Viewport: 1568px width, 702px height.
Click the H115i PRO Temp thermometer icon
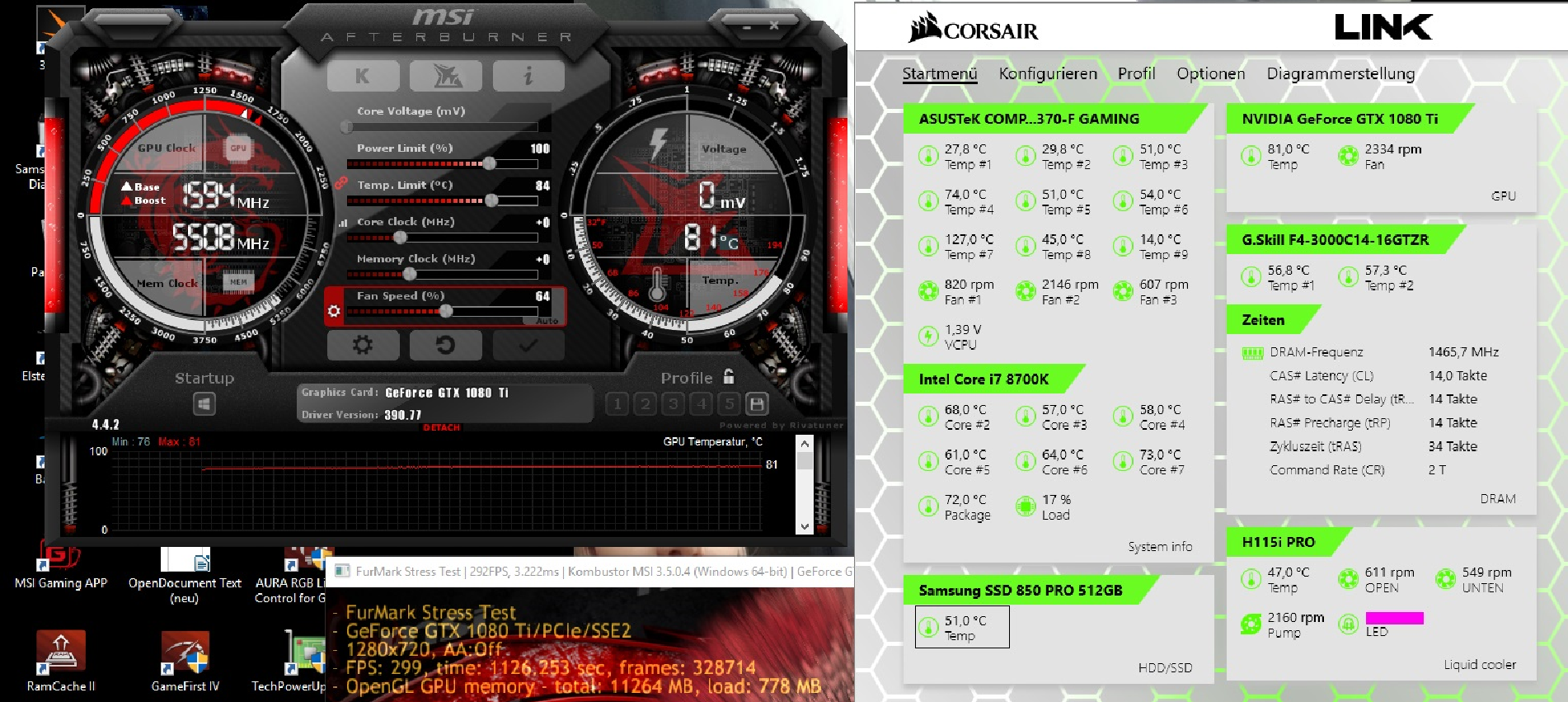click(x=1251, y=579)
